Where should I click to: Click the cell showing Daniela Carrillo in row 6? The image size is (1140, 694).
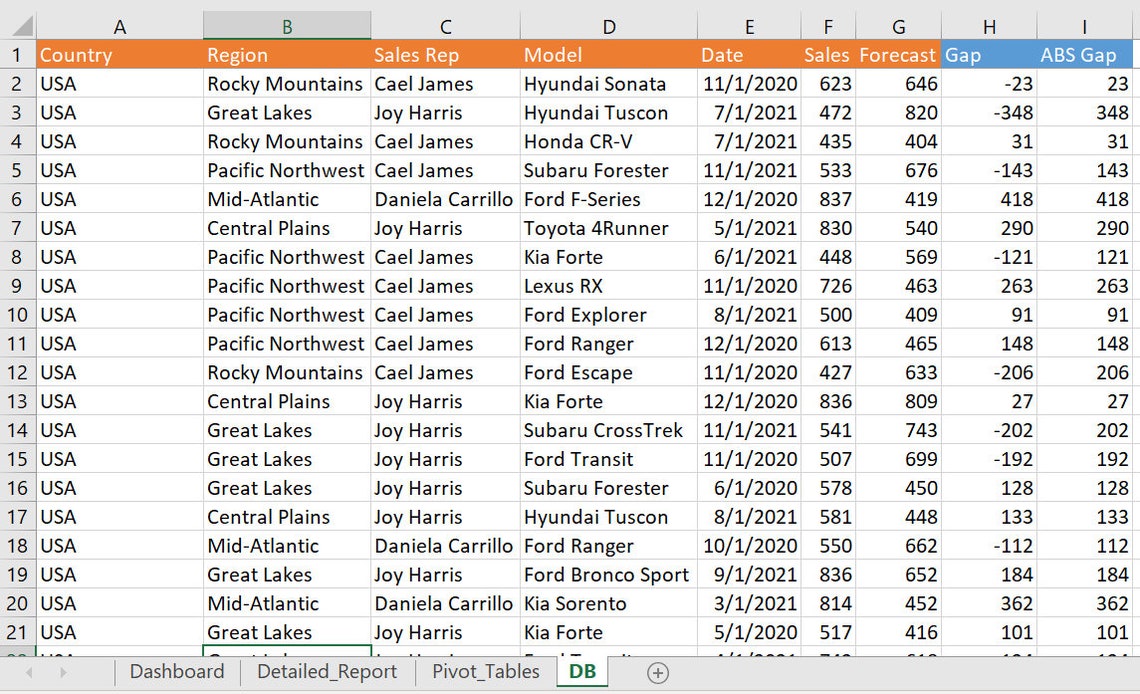(x=444, y=199)
